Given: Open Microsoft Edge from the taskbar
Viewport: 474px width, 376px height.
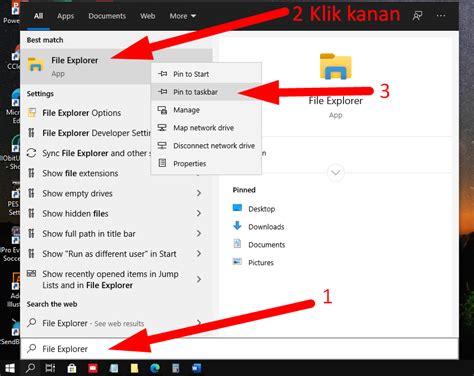Looking at the screenshot, I should (155, 368).
